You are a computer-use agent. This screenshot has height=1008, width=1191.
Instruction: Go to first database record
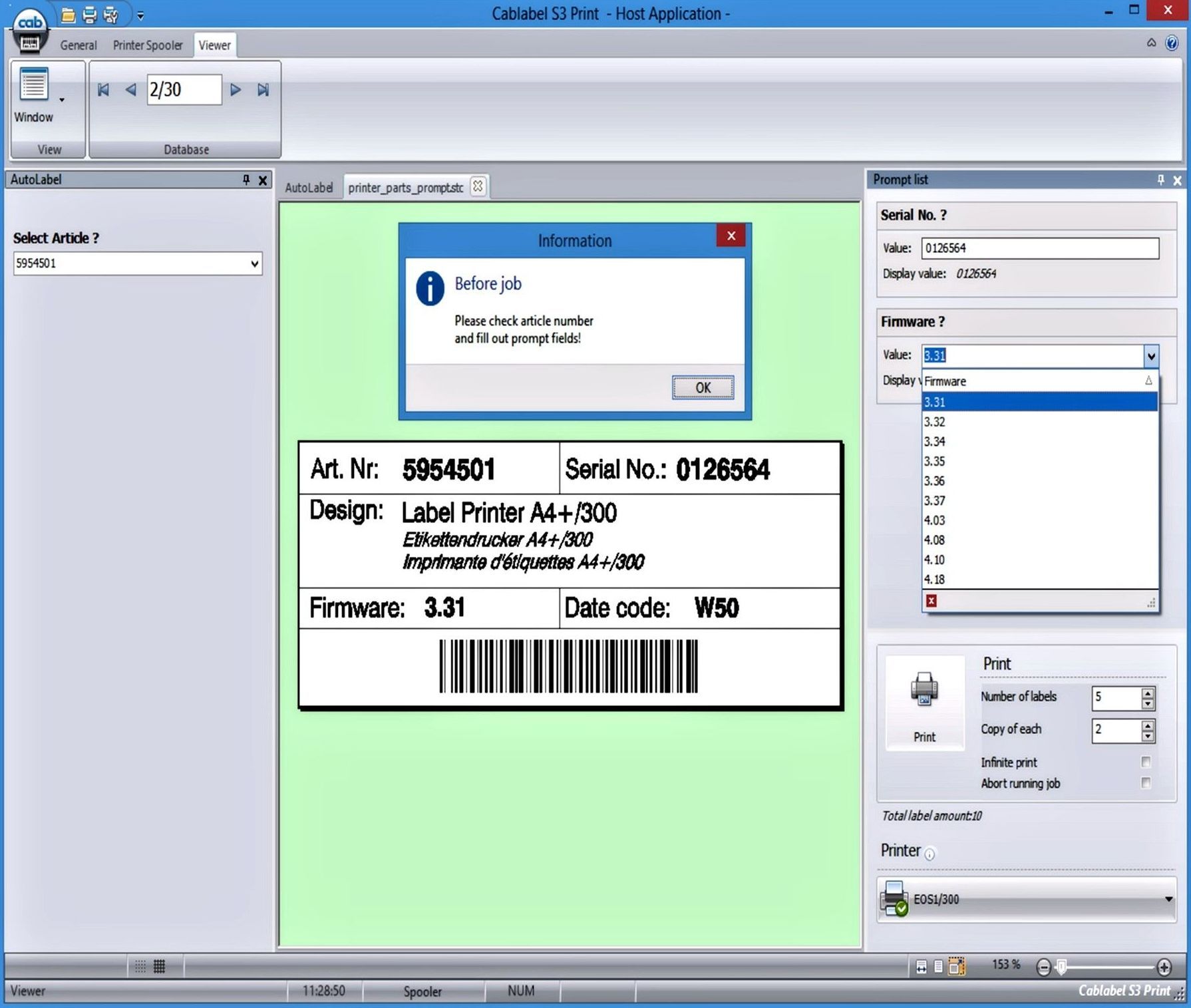click(x=103, y=90)
